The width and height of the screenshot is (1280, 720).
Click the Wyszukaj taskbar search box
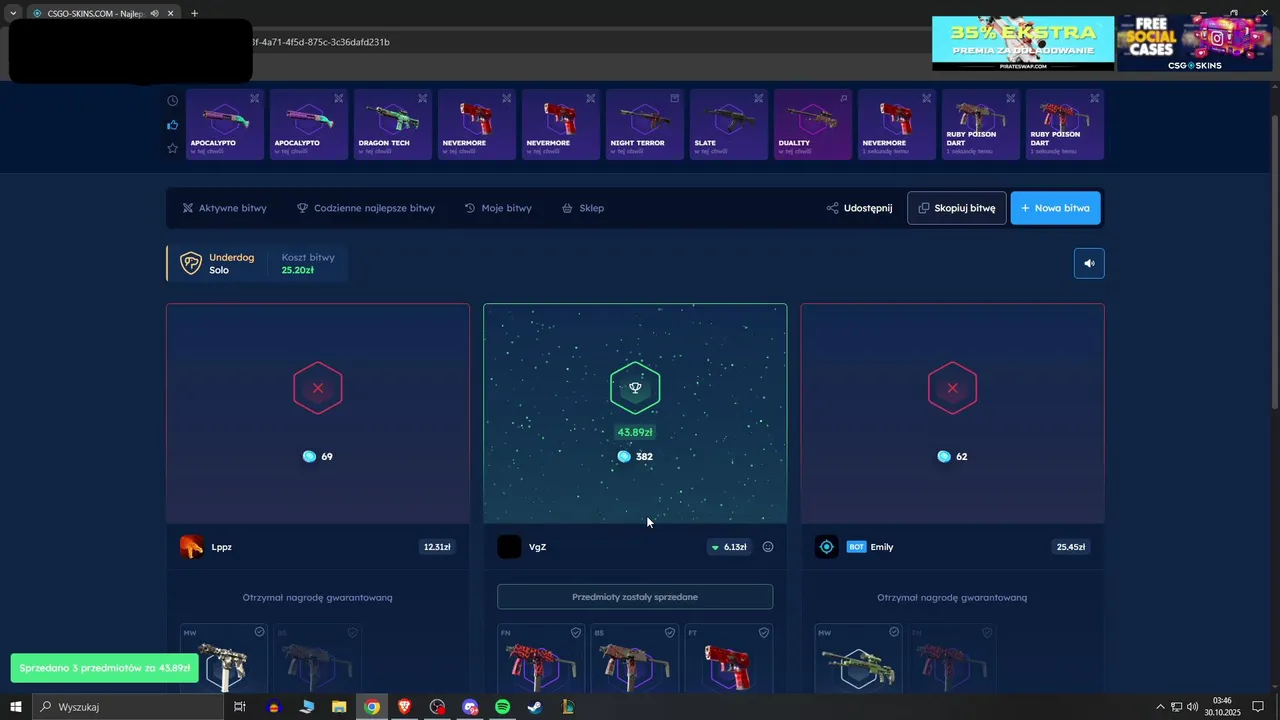(128, 707)
